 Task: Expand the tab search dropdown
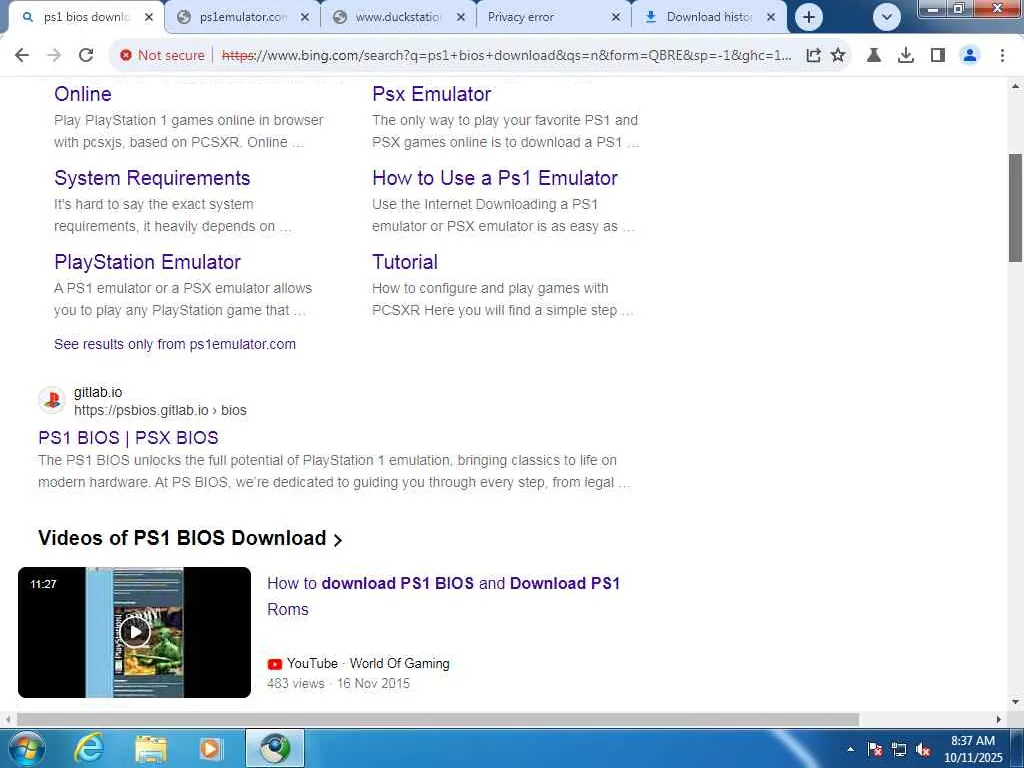[887, 17]
